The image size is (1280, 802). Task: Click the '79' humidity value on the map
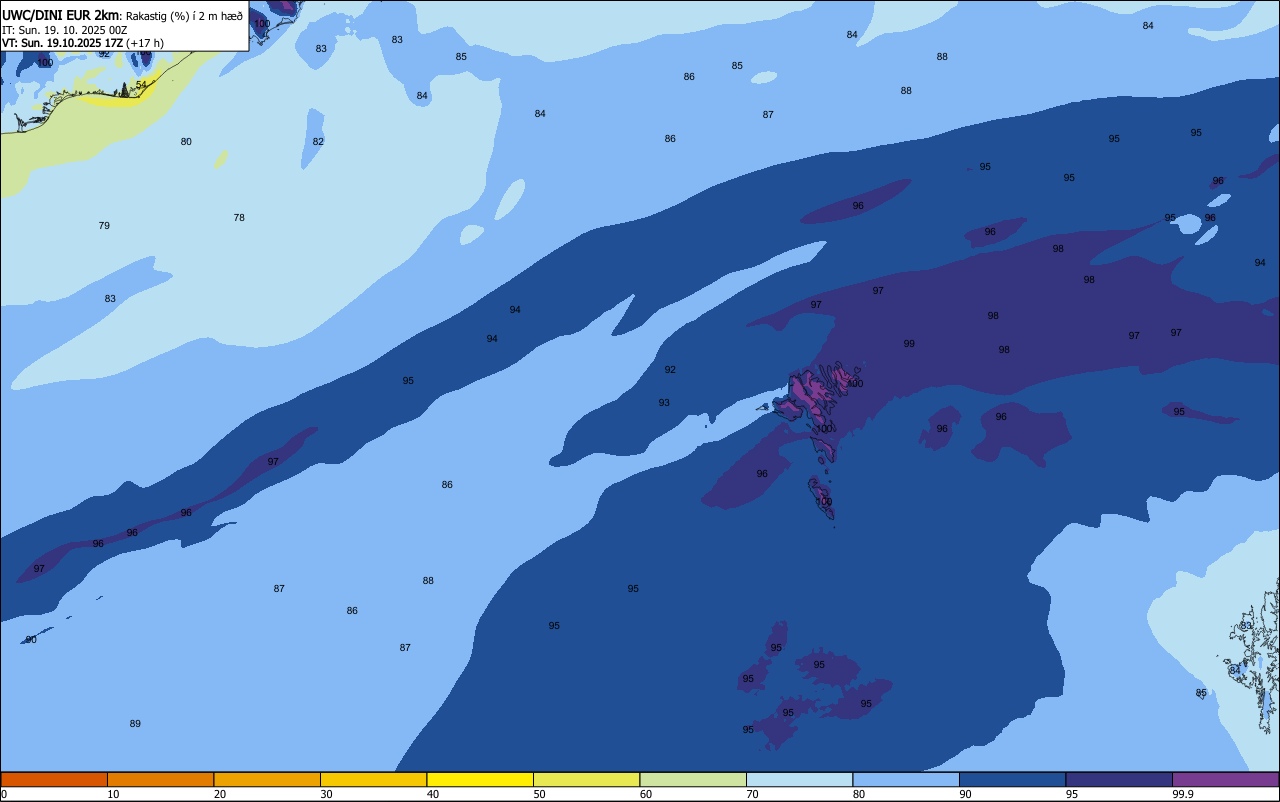click(x=104, y=226)
